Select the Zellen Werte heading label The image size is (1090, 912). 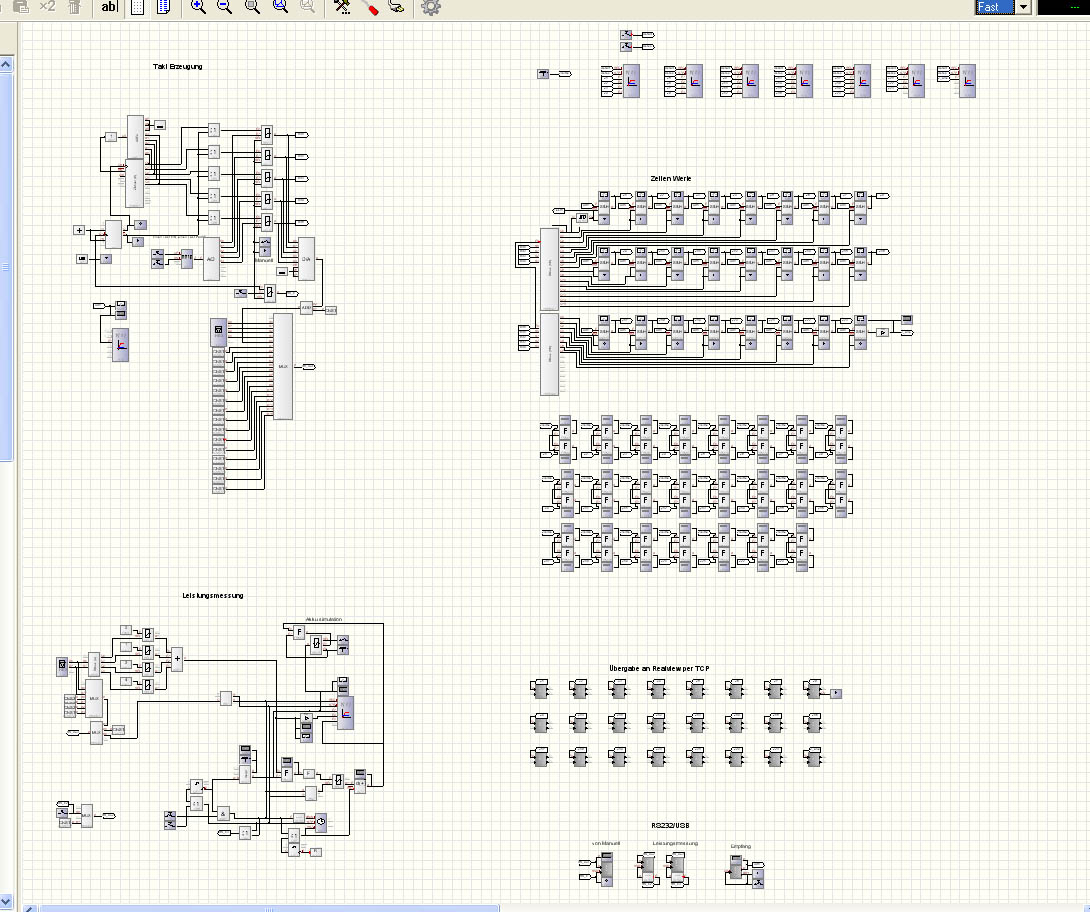(x=671, y=179)
